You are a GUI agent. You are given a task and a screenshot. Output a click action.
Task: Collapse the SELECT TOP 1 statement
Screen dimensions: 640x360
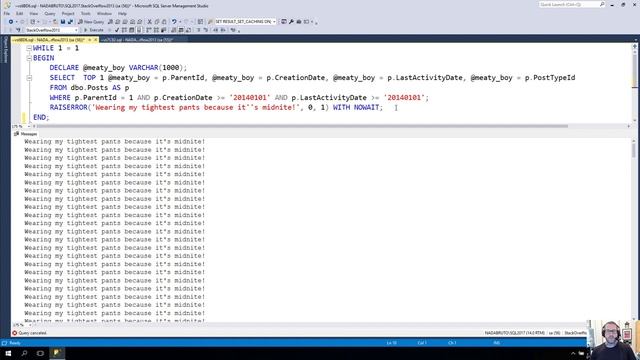point(29,78)
